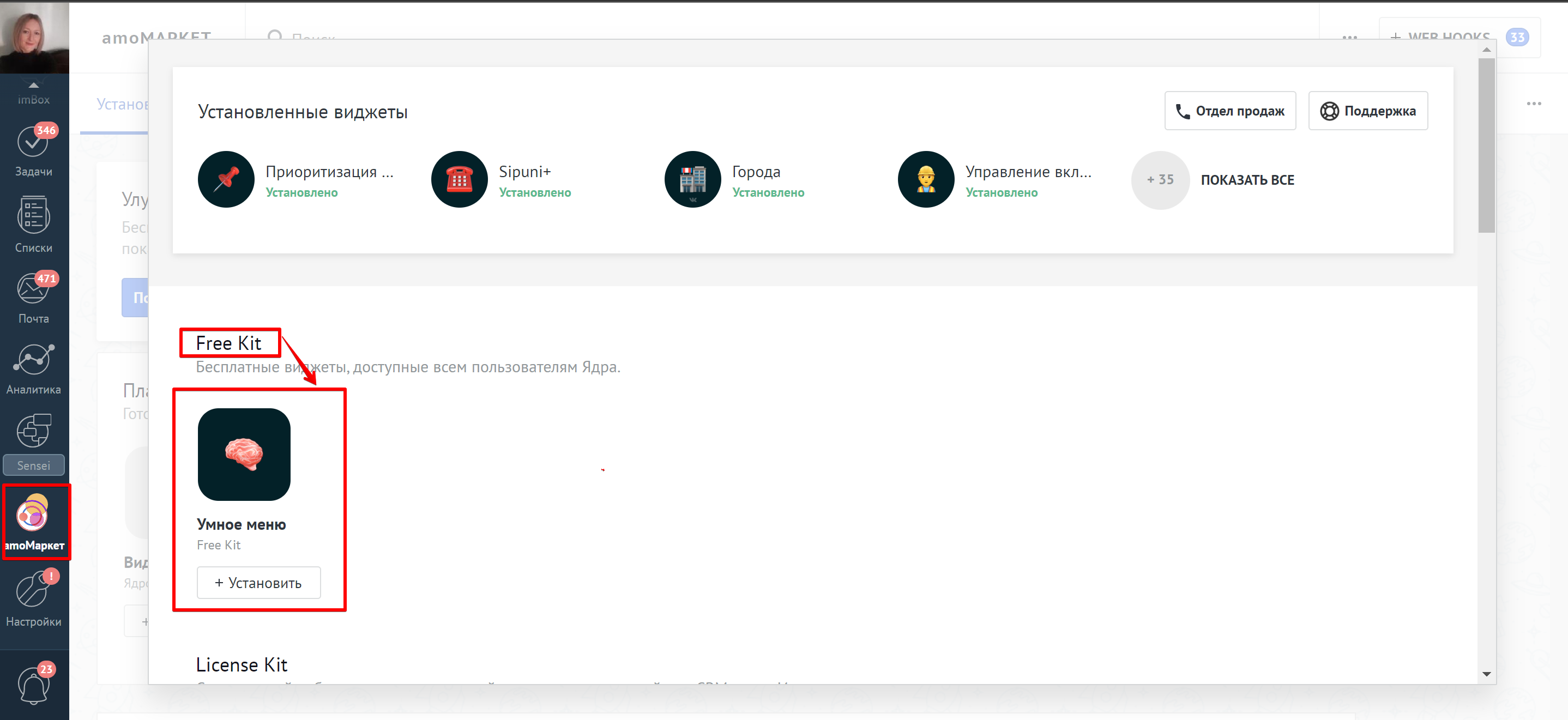Click the user profile avatar photo
1568x720 pixels.
coord(35,38)
